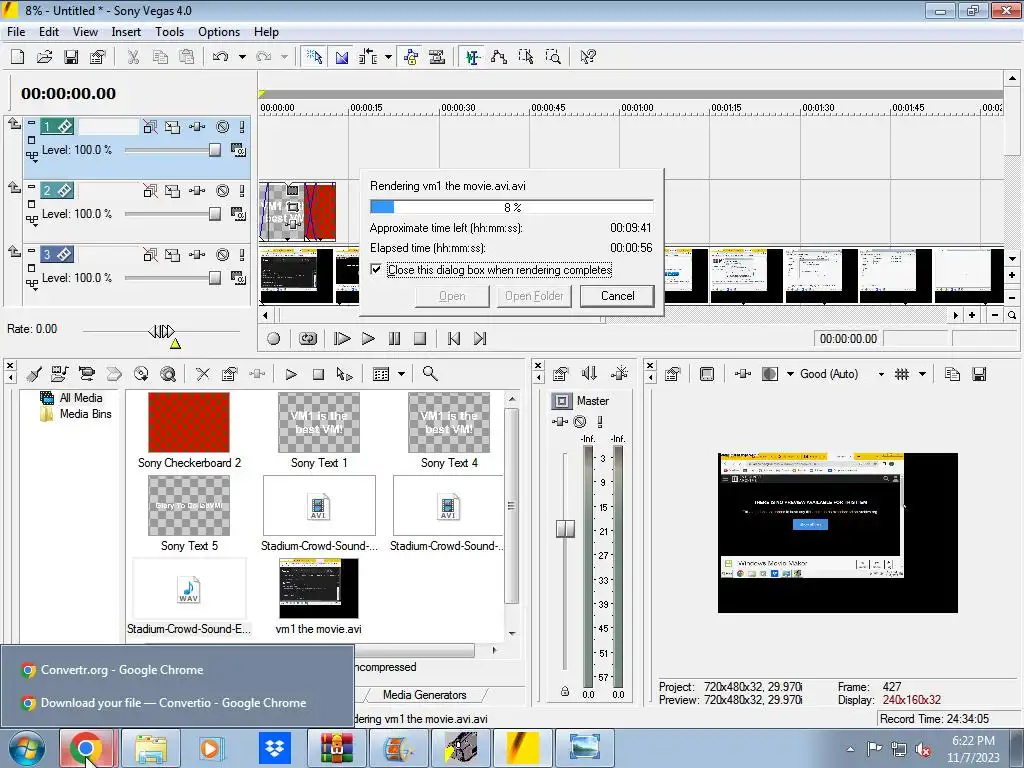This screenshot has width=1024, height=768.
Task: Click the Cut scissors icon
Action: [x=133, y=57]
